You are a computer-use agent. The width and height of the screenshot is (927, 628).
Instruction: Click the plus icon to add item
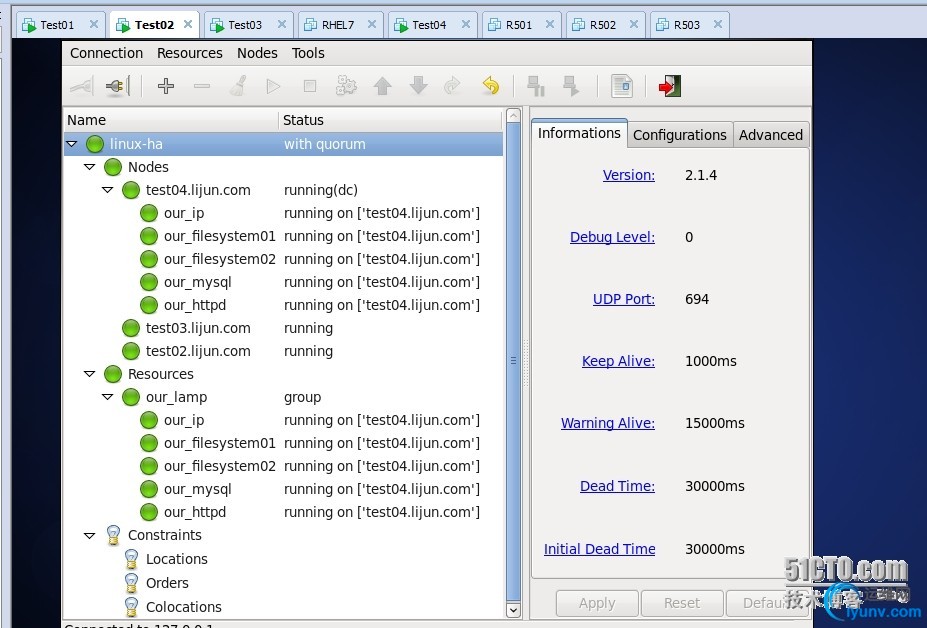166,87
